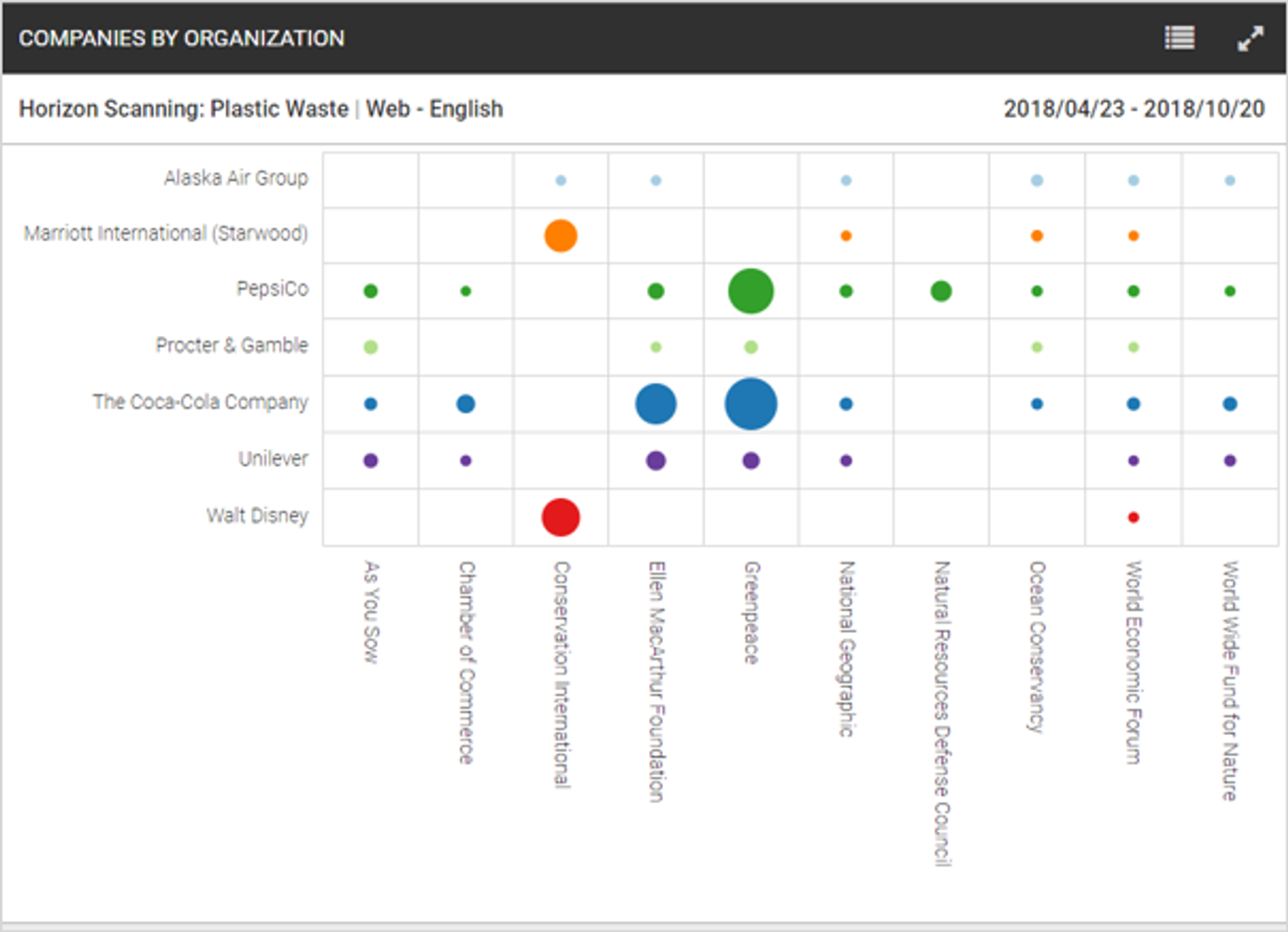Click the World Economic Forum column label
Image resolution: width=1288 pixels, height=932 pixels.
(x=1134, y=662)
